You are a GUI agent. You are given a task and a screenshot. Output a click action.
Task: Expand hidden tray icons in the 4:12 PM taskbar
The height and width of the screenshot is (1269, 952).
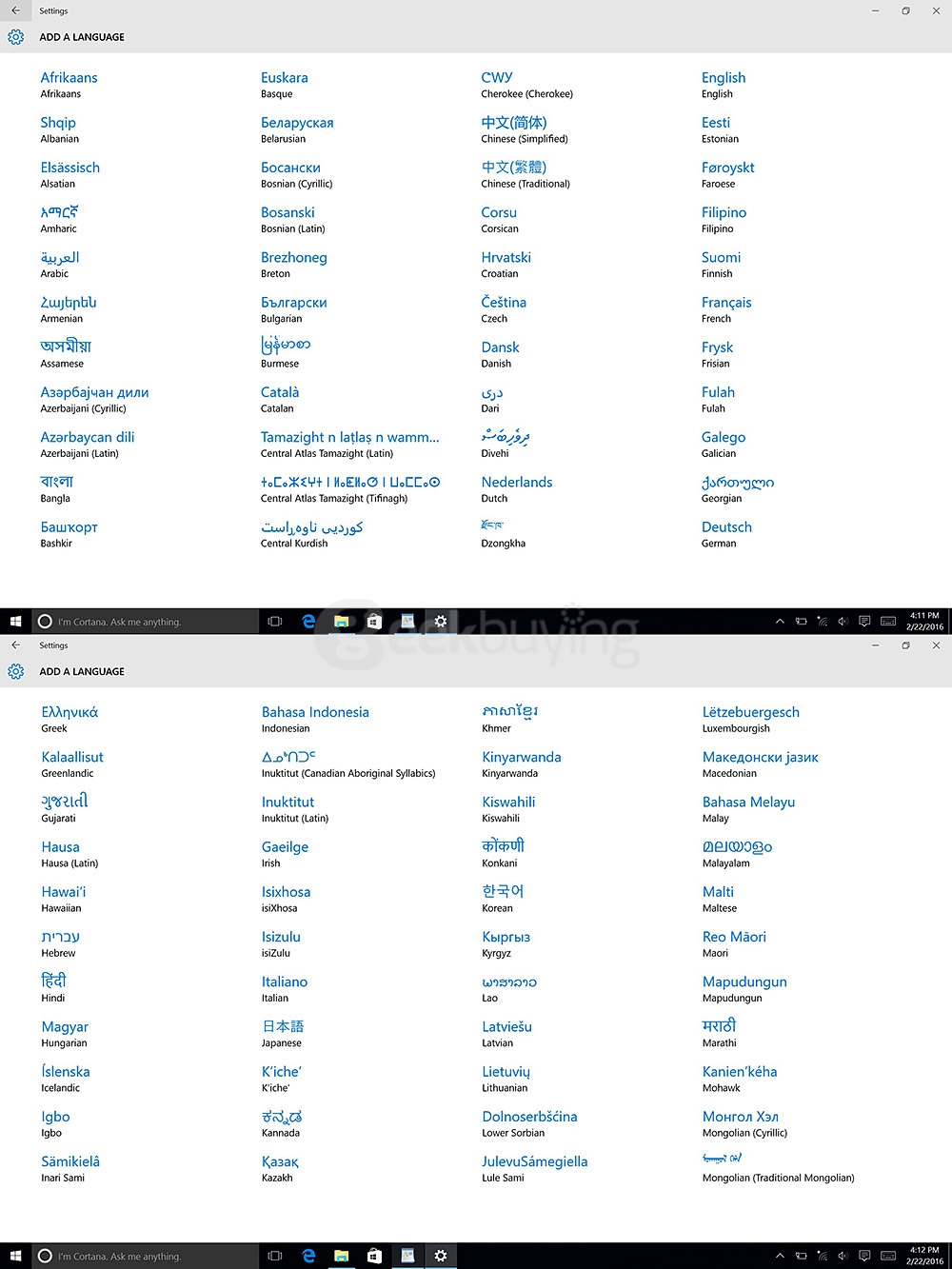click(780, 1256)
